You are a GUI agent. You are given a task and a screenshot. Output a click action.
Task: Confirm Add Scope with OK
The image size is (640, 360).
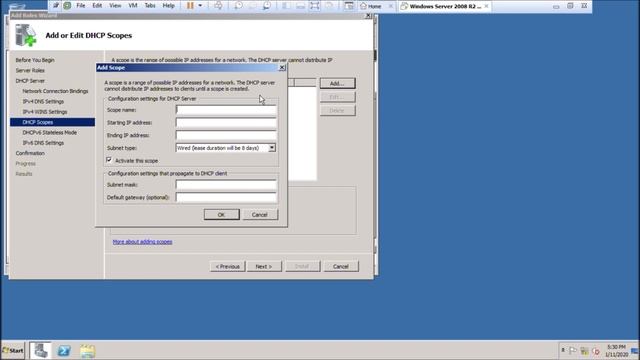pos(222,215)
